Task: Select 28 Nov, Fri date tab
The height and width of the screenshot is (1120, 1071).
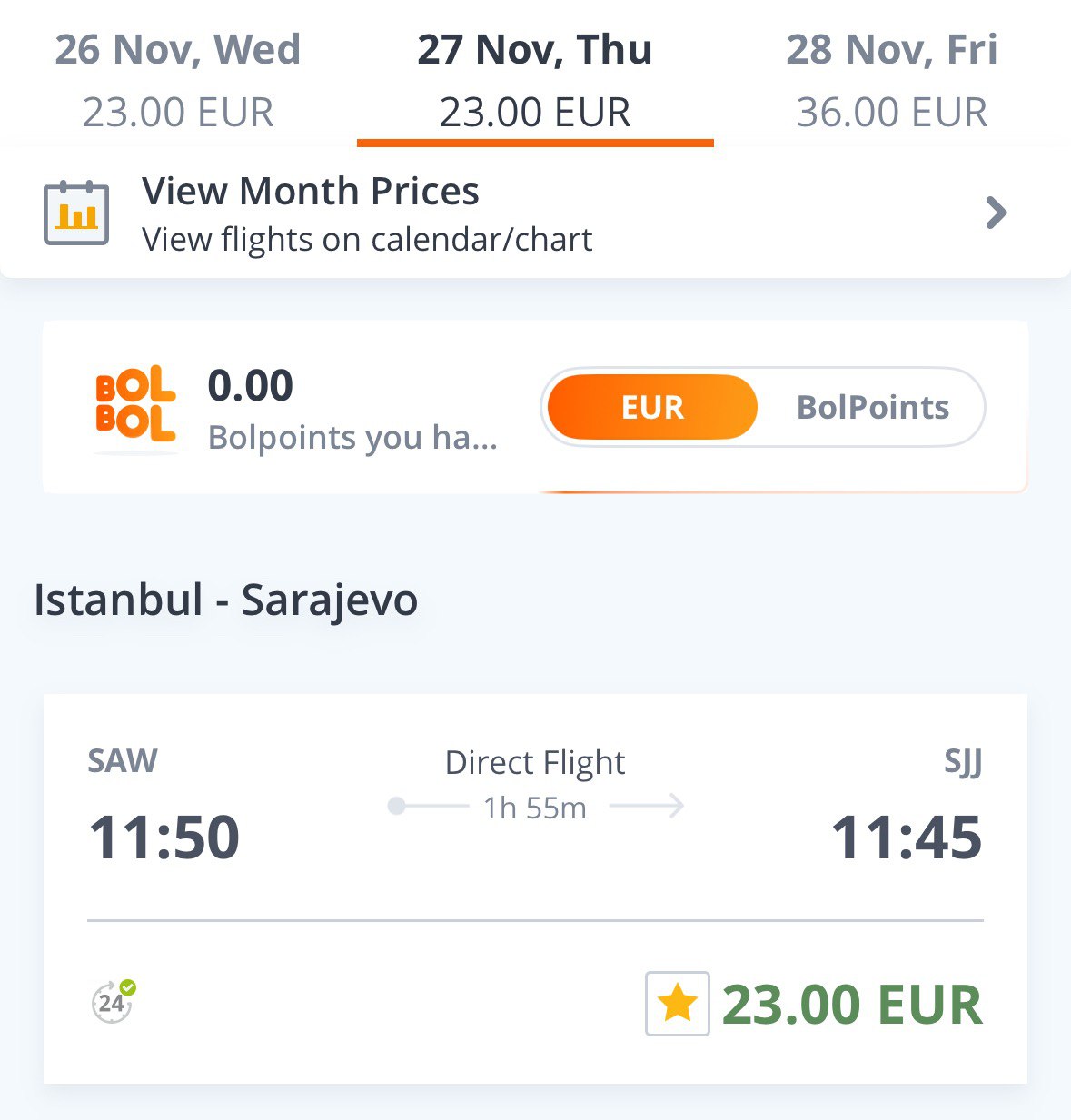Action: [x=892, y=80]
